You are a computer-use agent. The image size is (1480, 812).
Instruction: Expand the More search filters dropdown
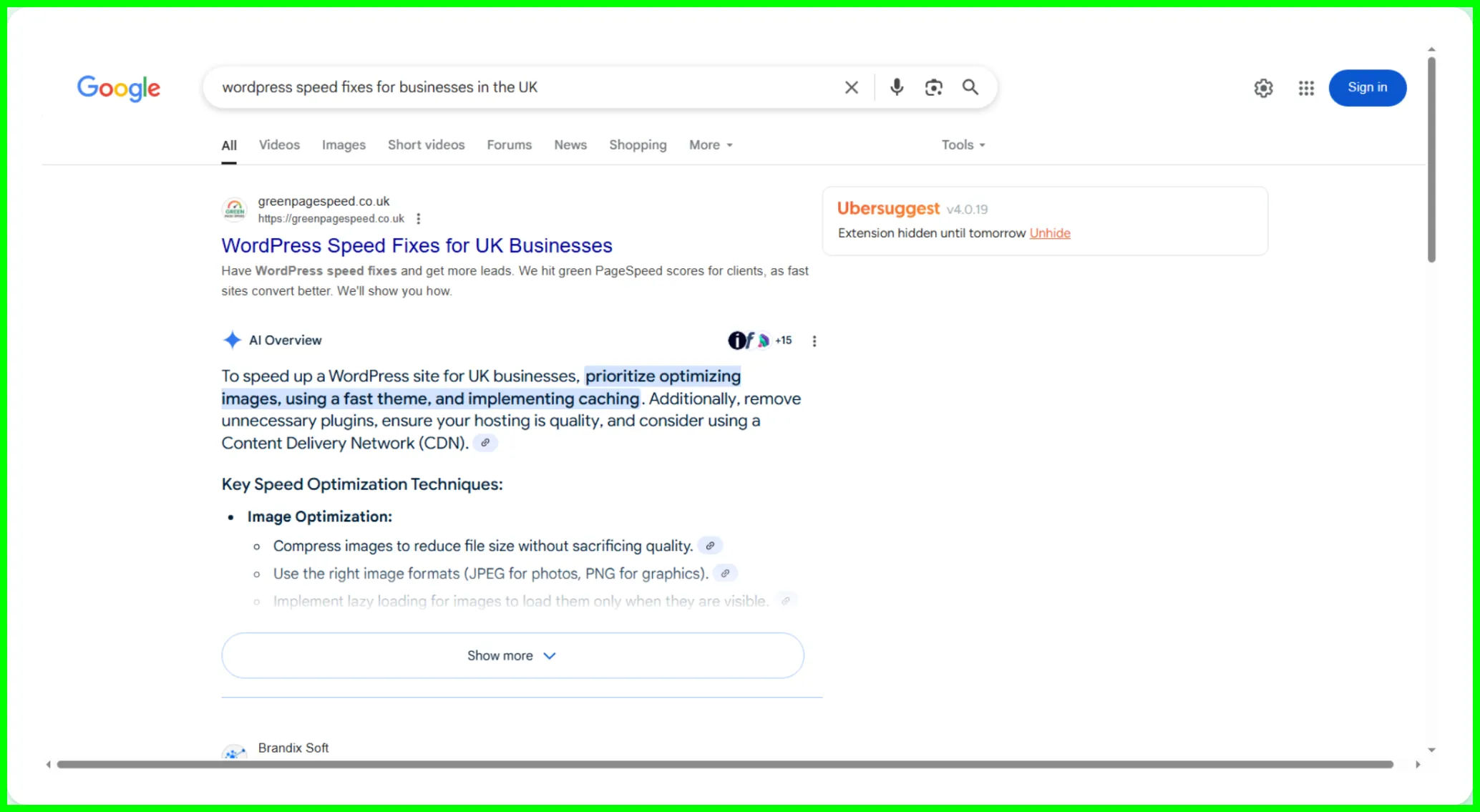[710, 145]
